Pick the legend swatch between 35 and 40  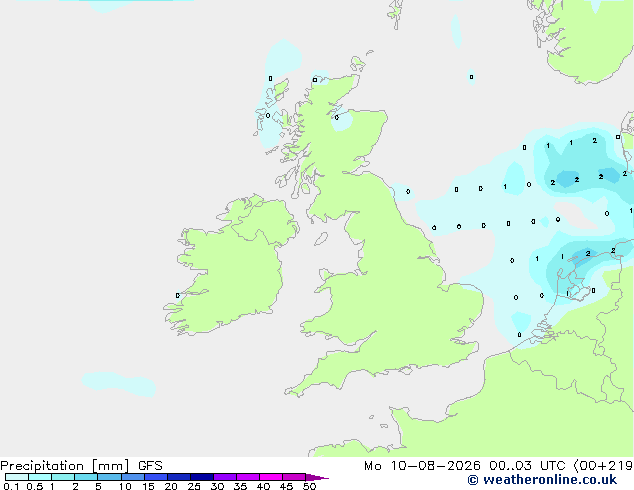pyautogui.click(x=247, y=477)
